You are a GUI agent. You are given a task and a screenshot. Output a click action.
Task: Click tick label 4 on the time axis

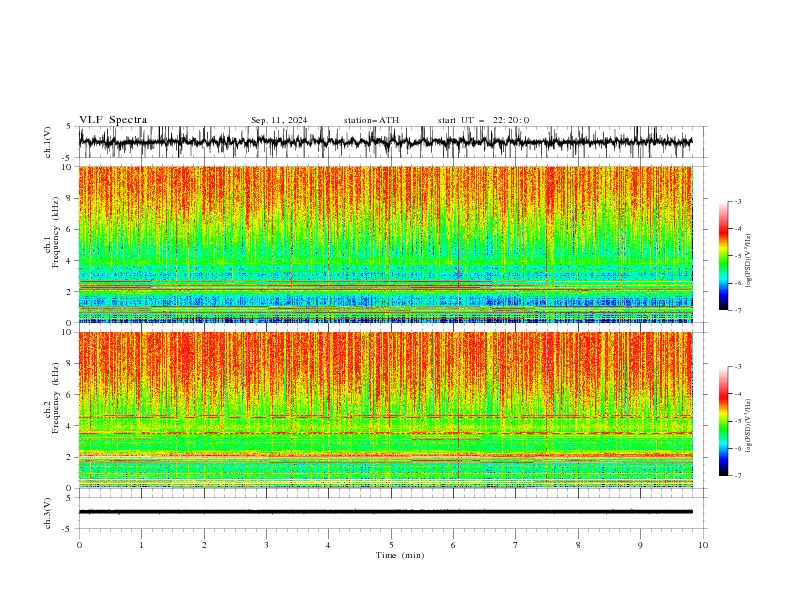point(328,545)
